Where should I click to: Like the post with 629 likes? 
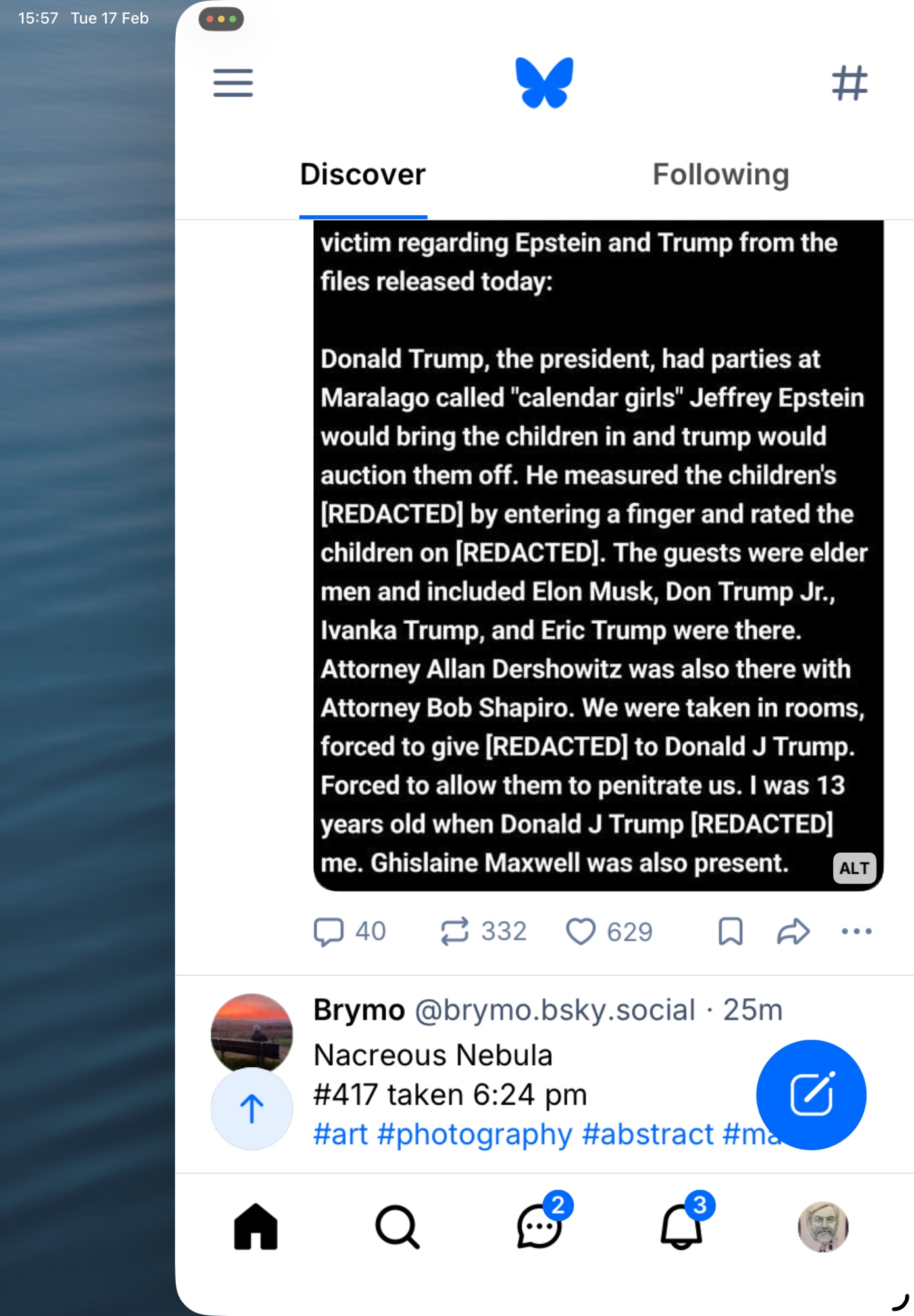pyautogui.click(x=581, y=931)
